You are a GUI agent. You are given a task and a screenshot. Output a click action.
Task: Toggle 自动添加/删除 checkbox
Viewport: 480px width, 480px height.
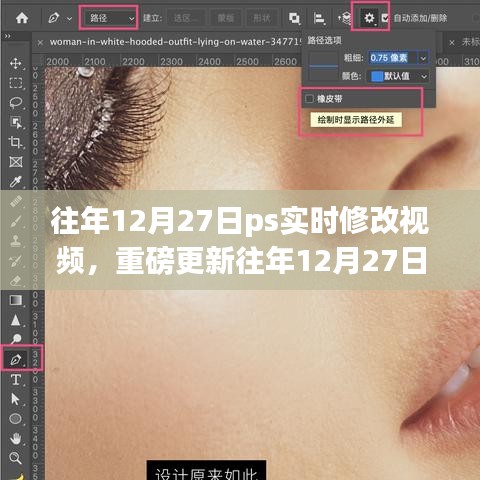[385, 18]
